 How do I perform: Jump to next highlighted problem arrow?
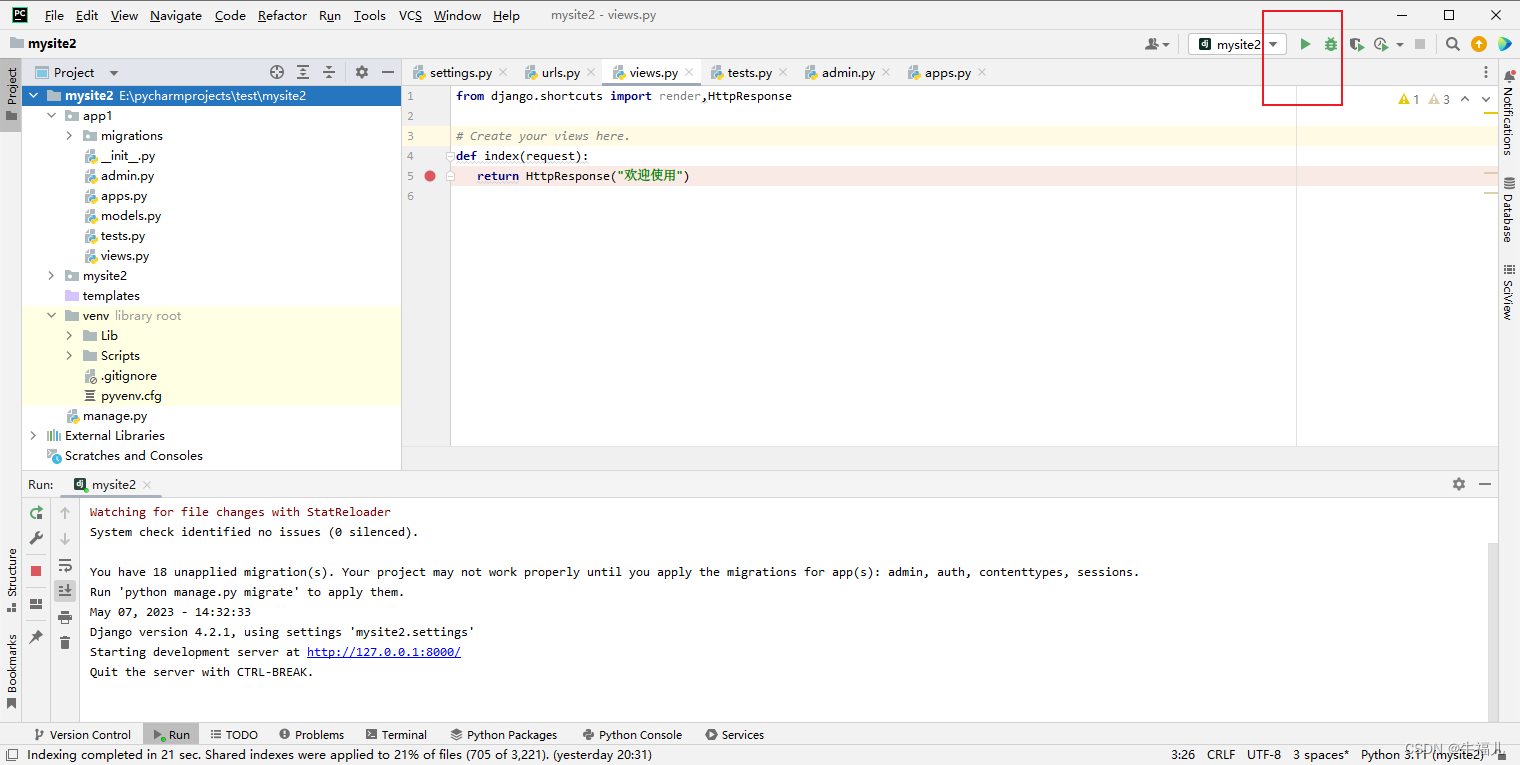click(x=1486, y=99)
